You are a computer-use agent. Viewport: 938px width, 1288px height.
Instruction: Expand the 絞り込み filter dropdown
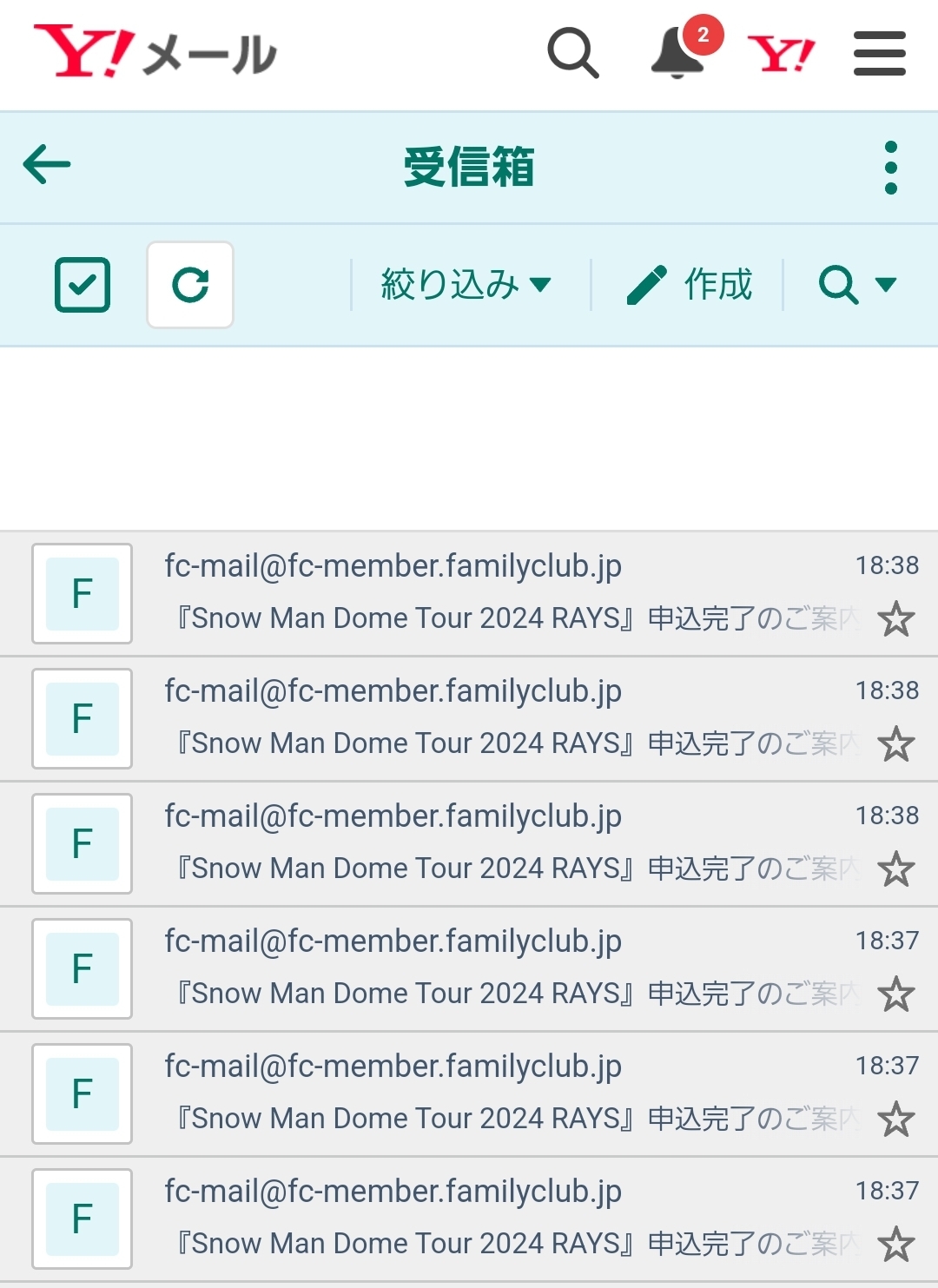point(466,285)
